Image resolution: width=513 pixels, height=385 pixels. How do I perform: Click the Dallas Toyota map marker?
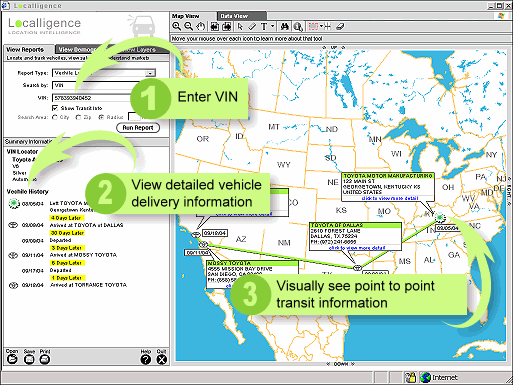click(x=357, y=267)
